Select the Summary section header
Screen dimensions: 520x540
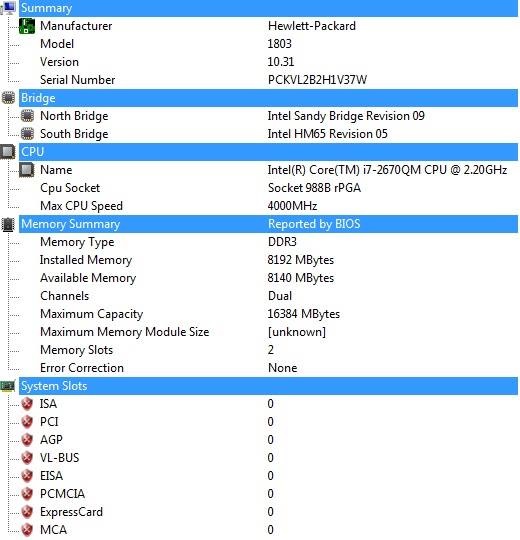(x=268, y=8)
